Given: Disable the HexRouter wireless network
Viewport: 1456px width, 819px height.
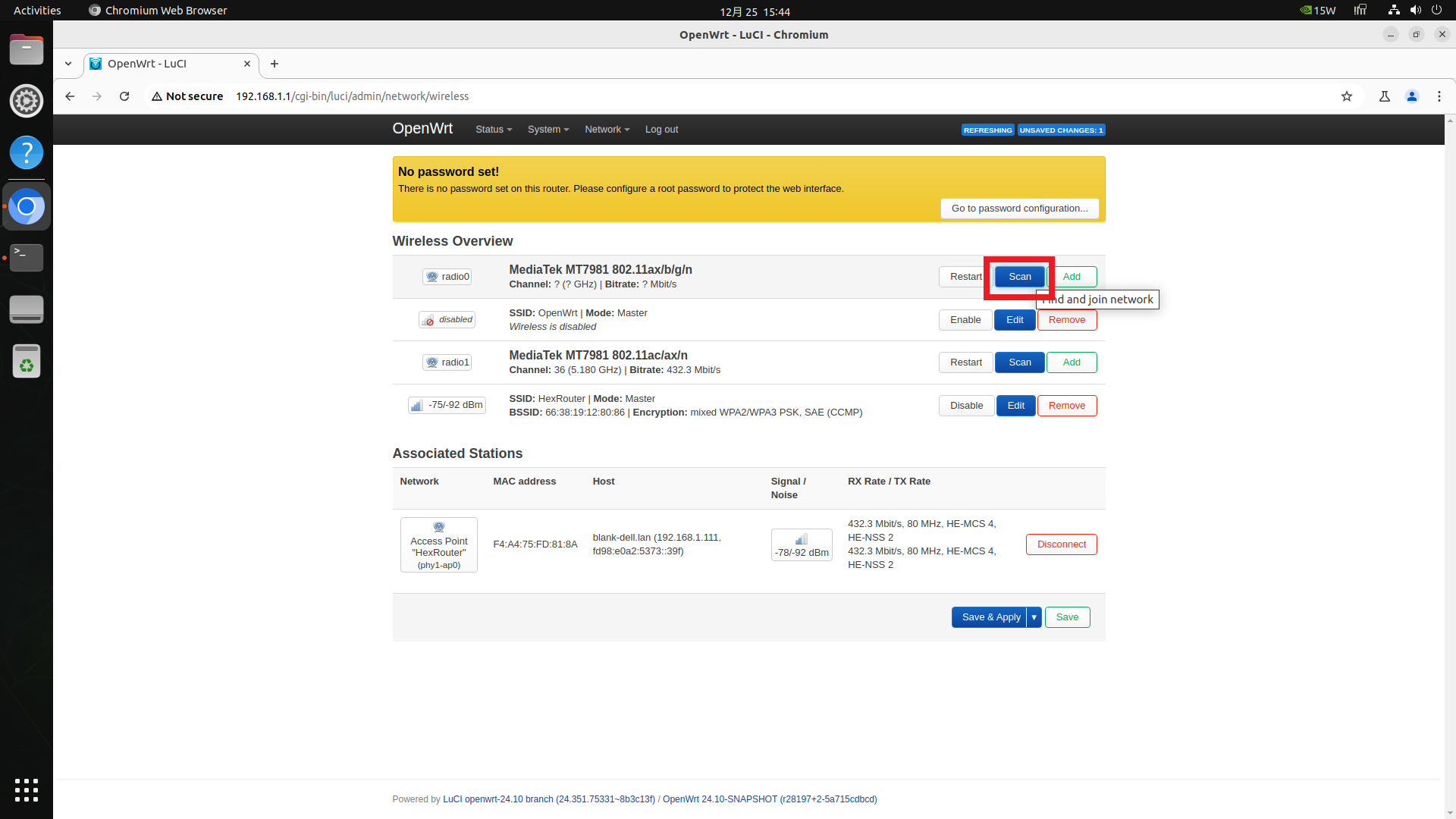Looking at the screenshot, I should (966, 406).
